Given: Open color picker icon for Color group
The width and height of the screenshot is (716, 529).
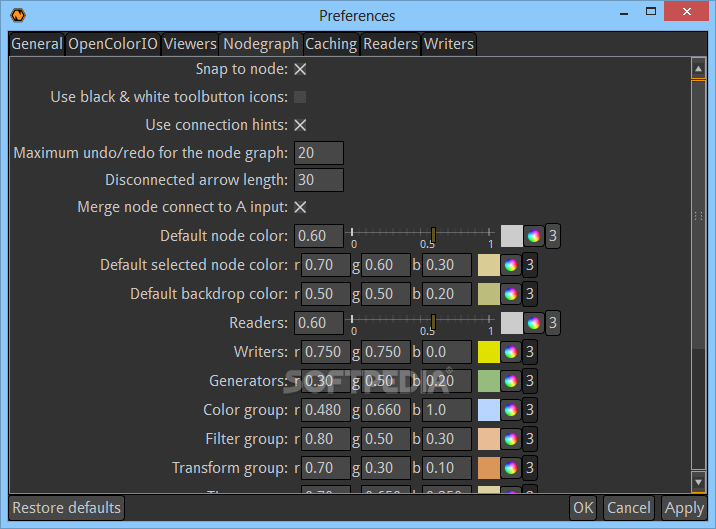Looking at the screenshot, I should 511,410.
